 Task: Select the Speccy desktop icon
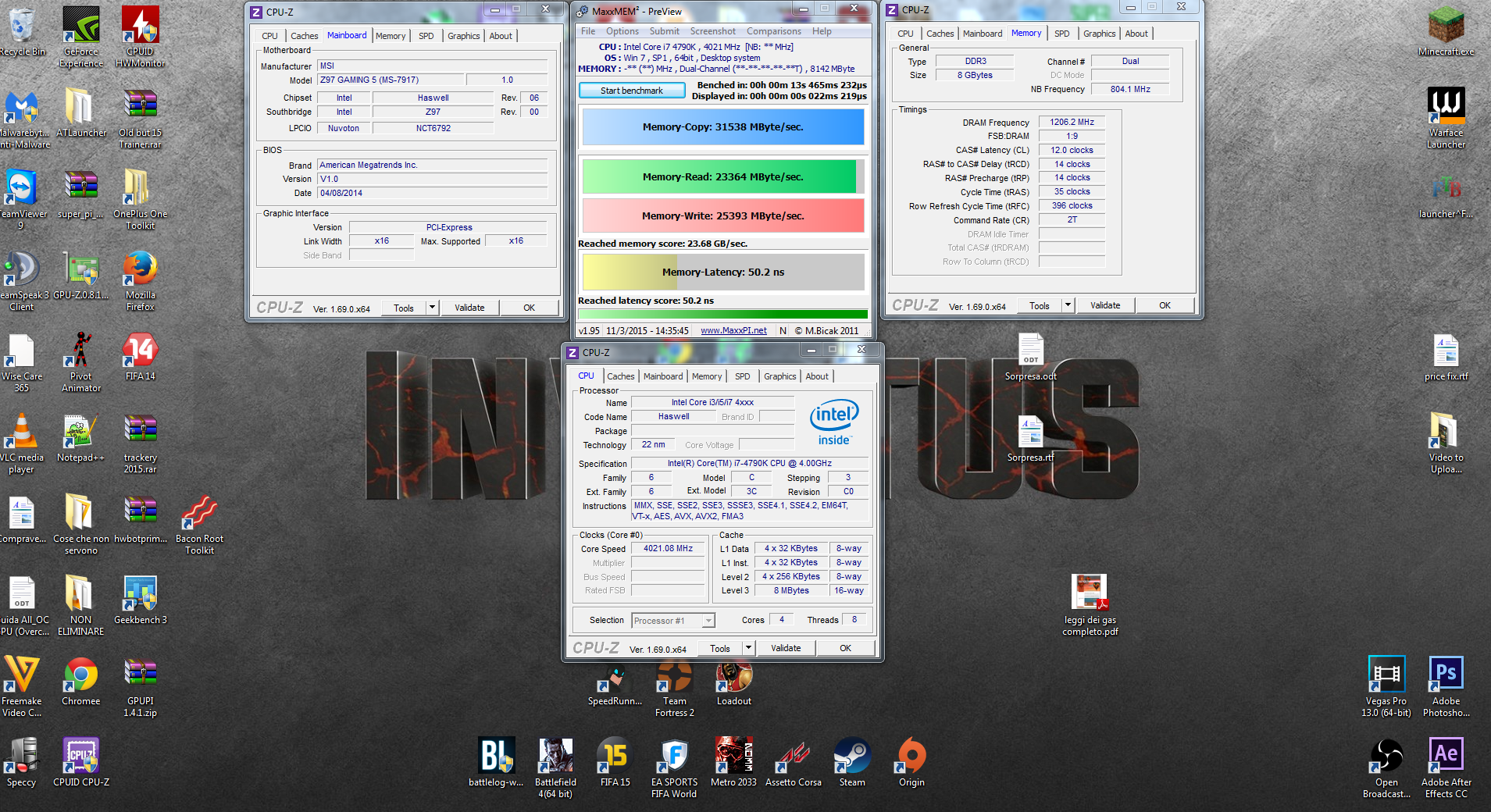(22, 762)
